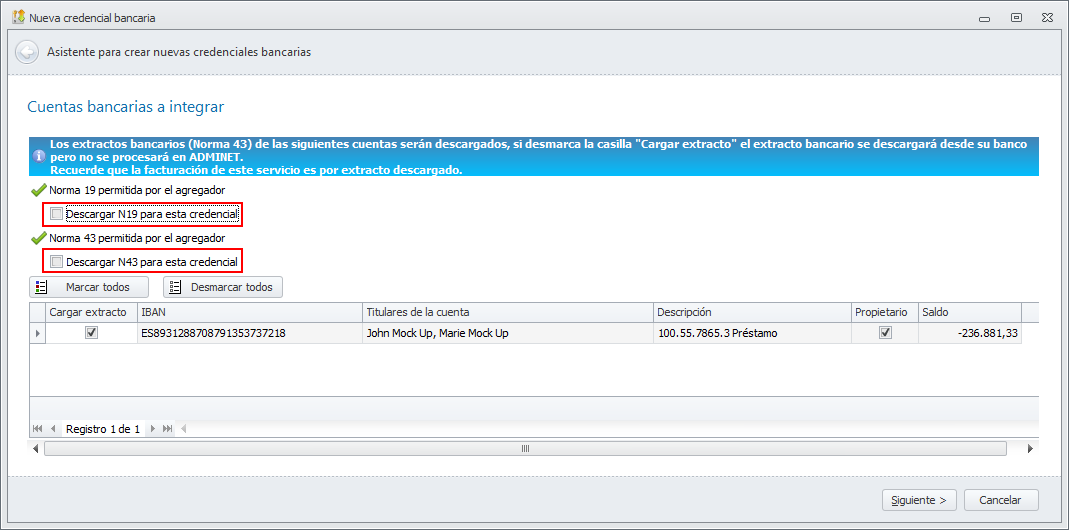Screen dimensions: 1069x530
Task: Jump to the first record in navigator
Action: point(37,429)
